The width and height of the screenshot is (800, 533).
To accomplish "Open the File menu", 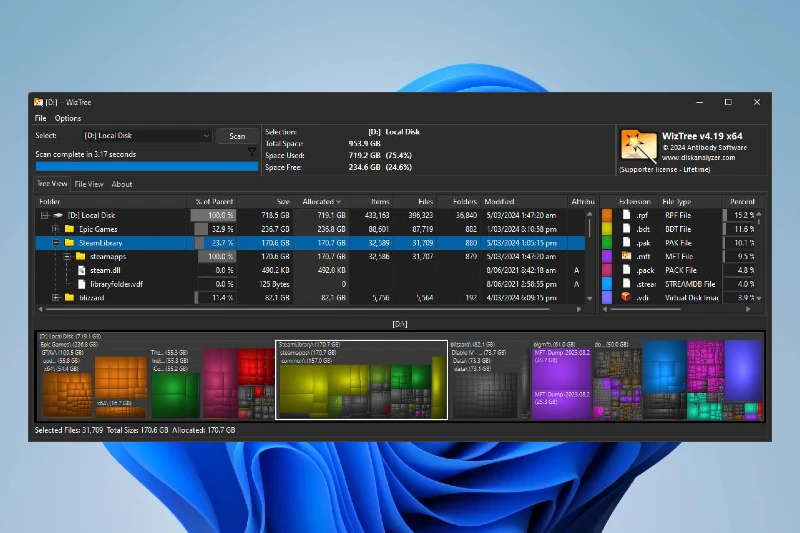I will tap(40, 118).
